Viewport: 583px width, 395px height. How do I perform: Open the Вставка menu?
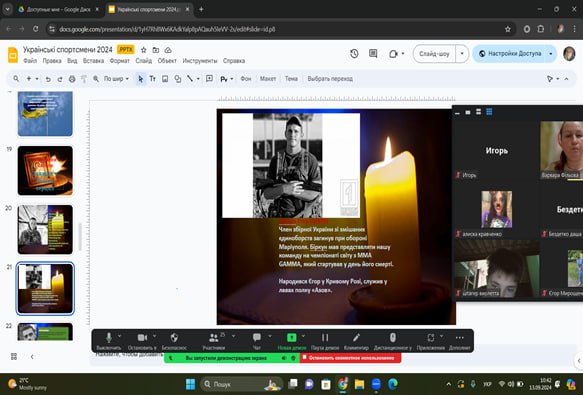coord(93,61)
